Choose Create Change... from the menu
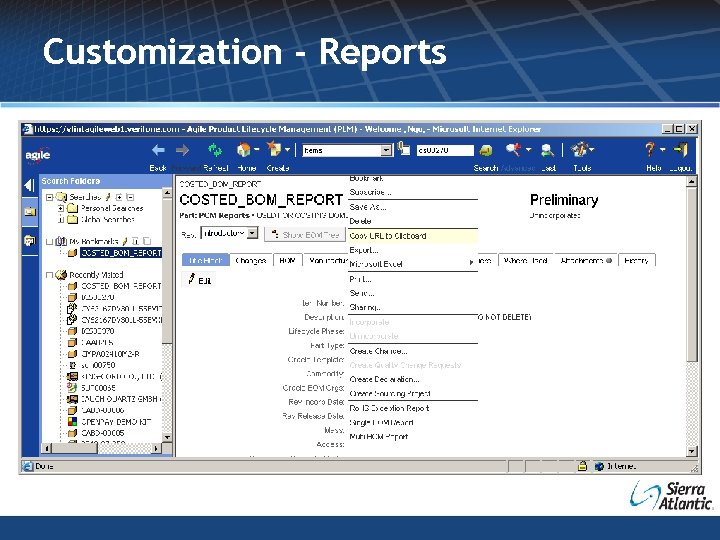720x540 pixels. (x=413, y=351)
